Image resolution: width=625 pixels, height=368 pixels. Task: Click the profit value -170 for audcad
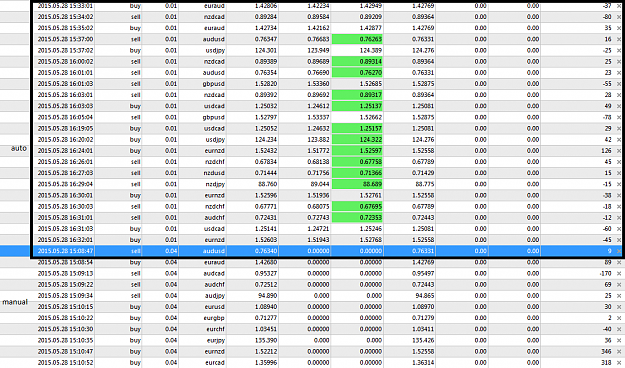[605, 274]
